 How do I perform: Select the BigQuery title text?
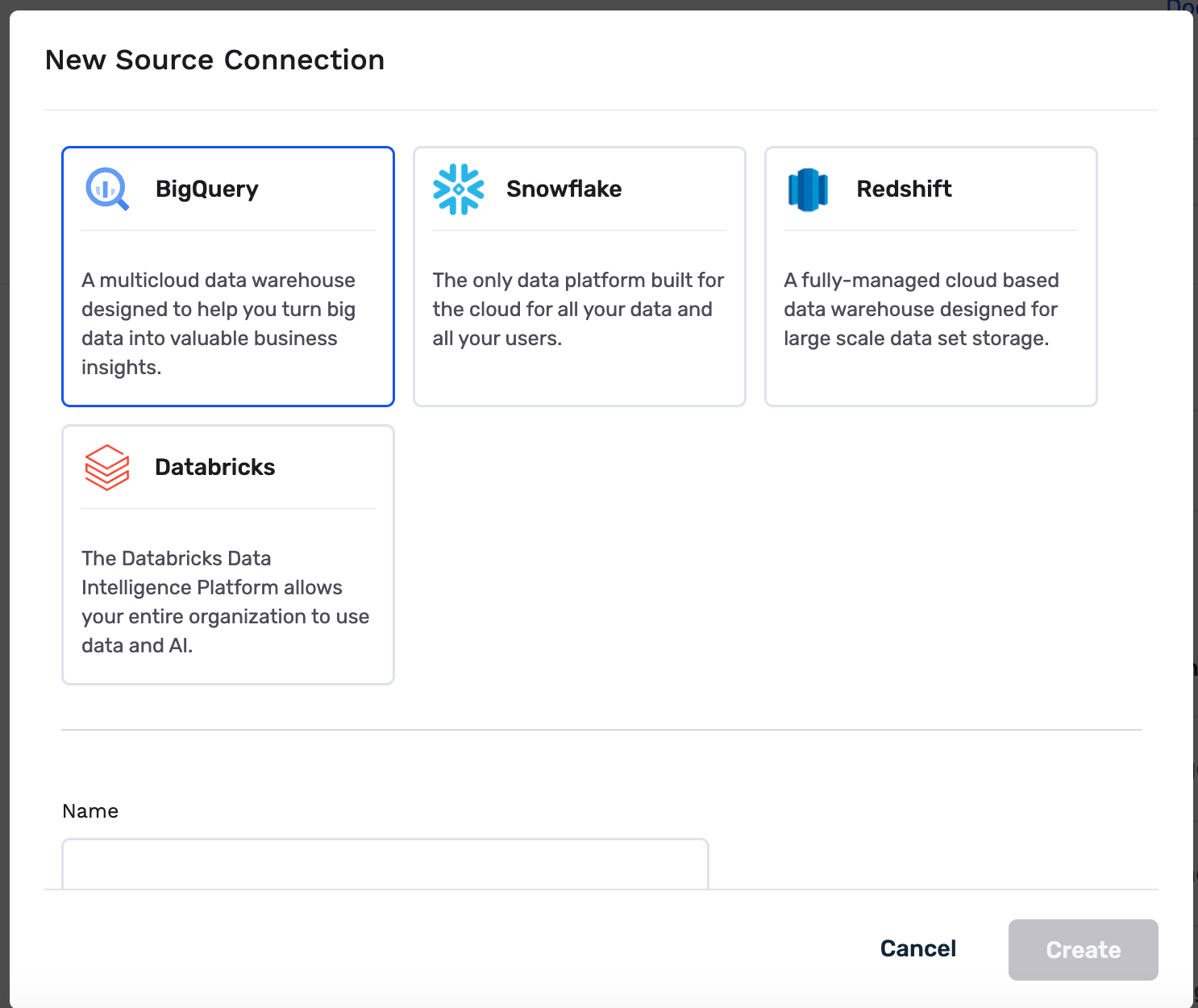(x=207, y=189)
